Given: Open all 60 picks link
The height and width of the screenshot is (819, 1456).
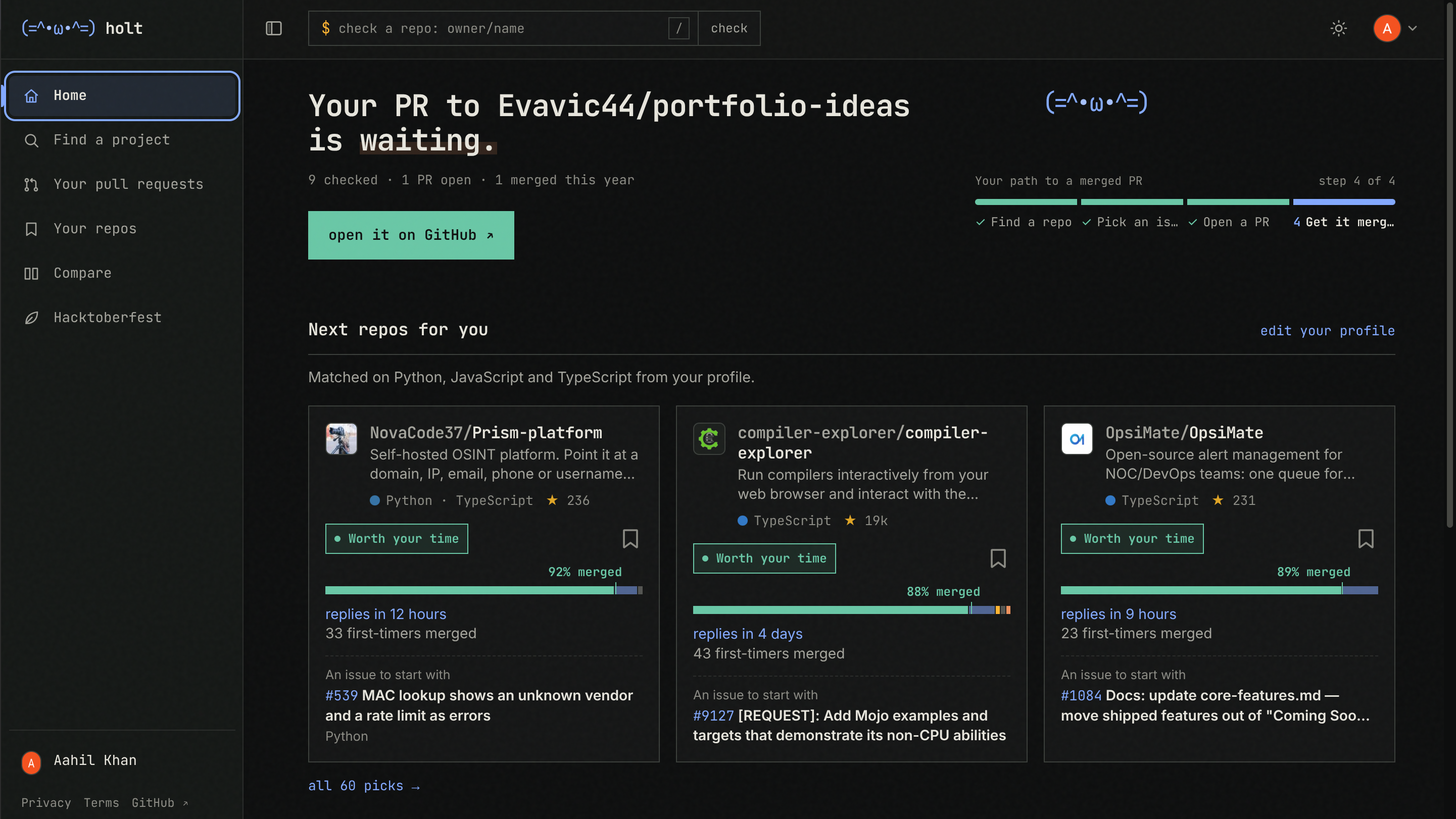Looking at the screenshot, I should (364, 786).
